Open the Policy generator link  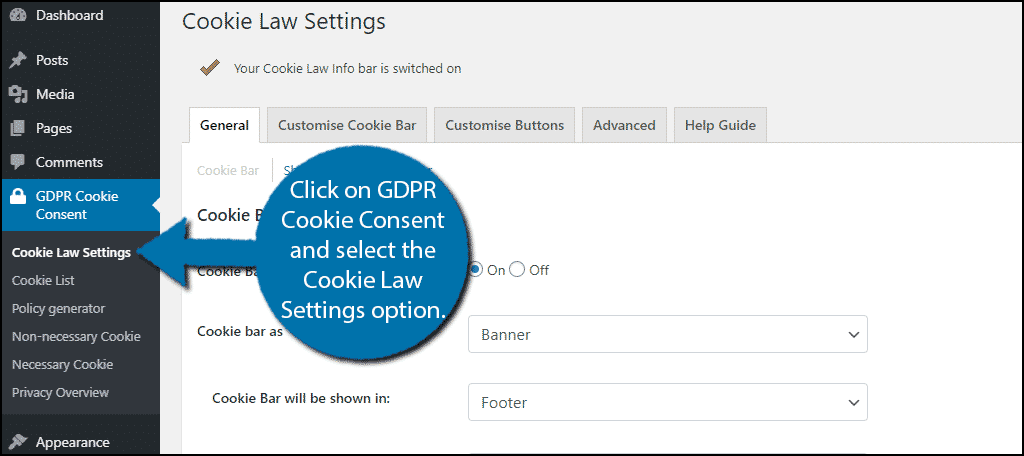(58, 308)
